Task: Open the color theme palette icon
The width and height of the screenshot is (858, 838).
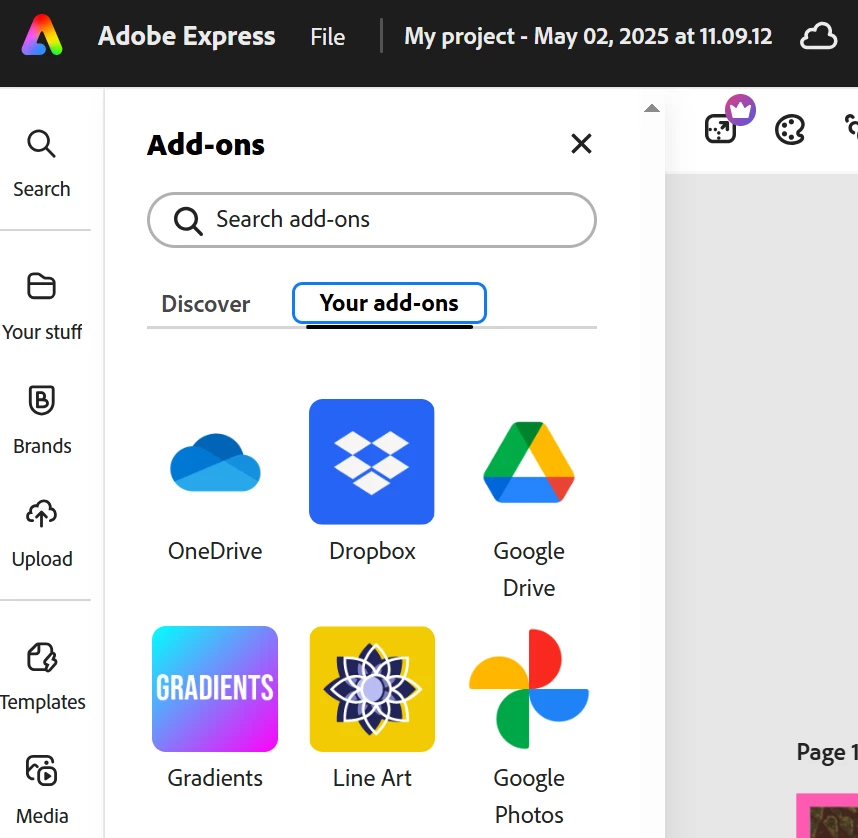Action: click(x=790, y=130)
